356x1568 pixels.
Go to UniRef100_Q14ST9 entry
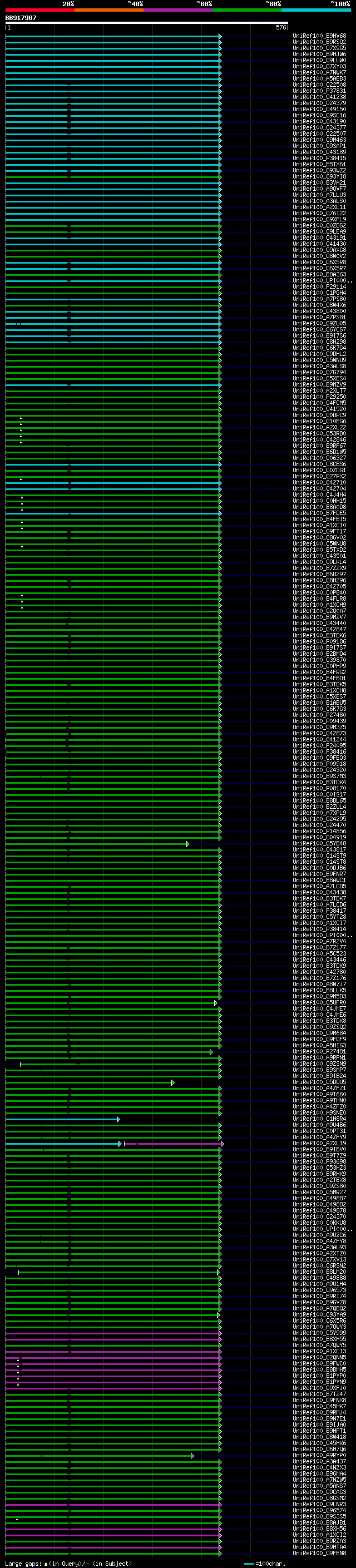[319, 856]
